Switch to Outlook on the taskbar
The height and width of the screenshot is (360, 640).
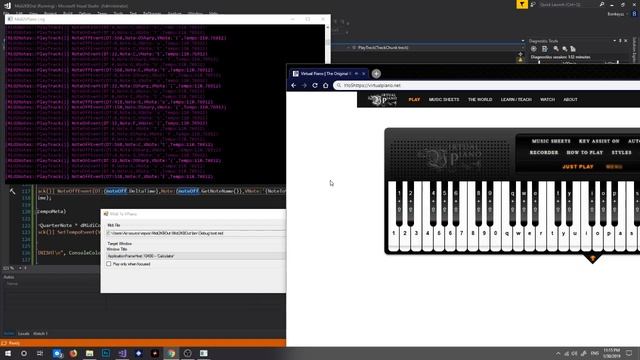pos(57,353)
